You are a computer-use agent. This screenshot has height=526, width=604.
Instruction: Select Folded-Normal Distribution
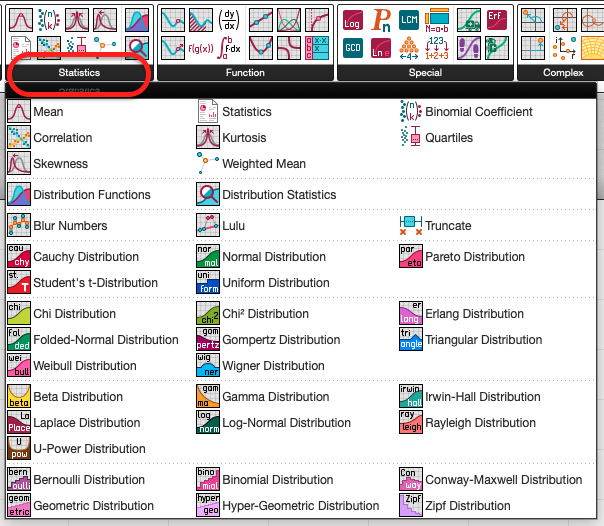tap(93, 340)
